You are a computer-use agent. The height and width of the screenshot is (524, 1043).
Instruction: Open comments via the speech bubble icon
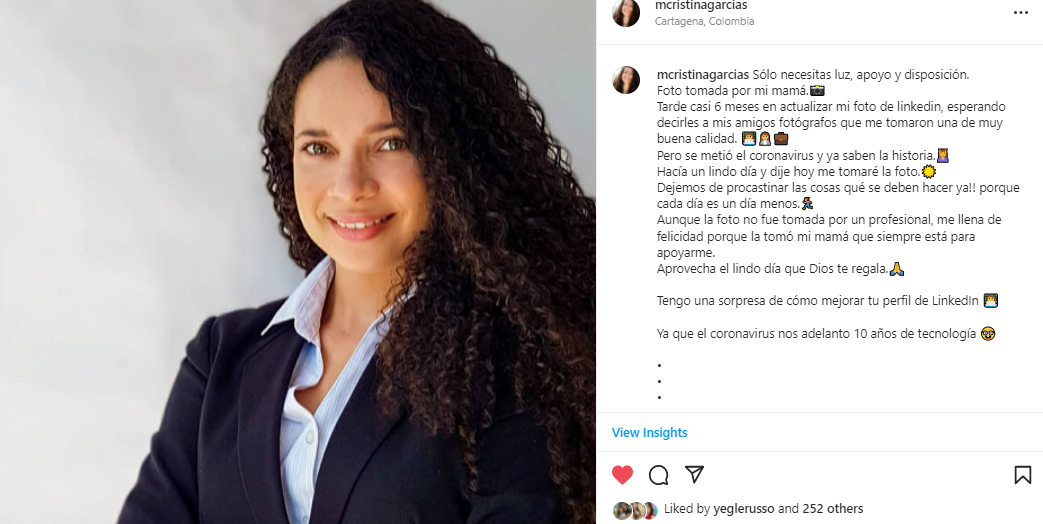point(659,475)
